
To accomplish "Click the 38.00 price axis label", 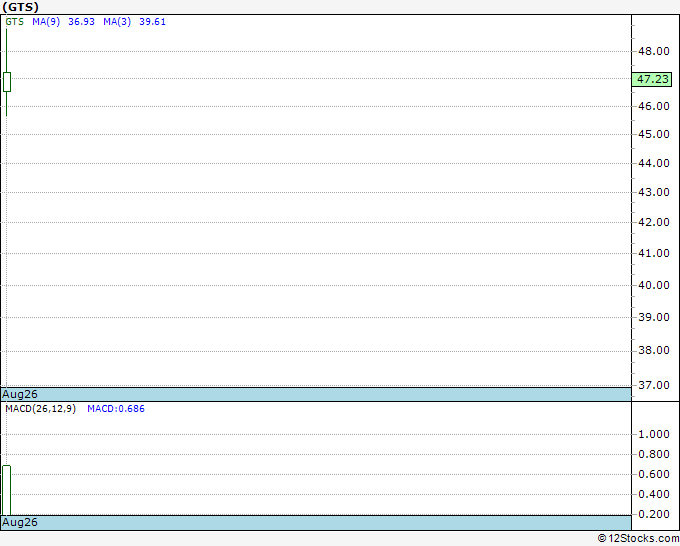I will (x=654, y=350).
